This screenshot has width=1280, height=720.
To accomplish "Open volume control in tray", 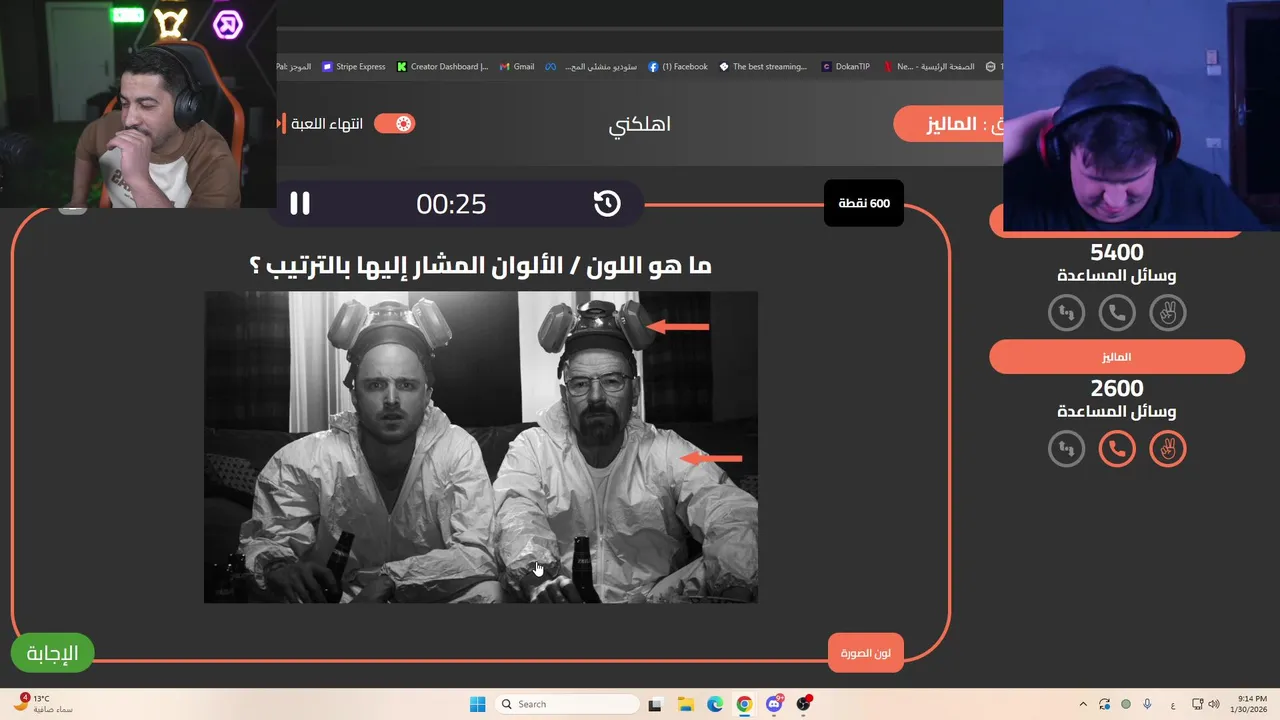I will click(x=1214, y=704).
